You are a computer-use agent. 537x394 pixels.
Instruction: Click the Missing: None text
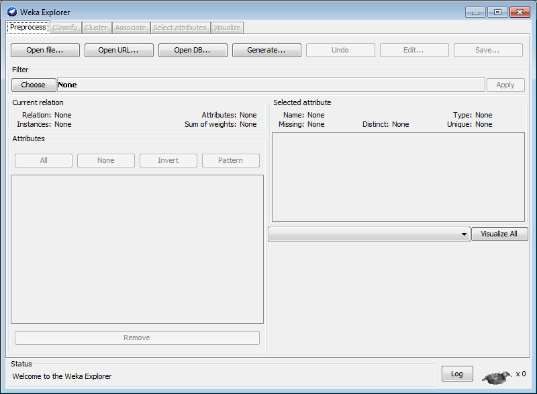click(x=301, y=124)
